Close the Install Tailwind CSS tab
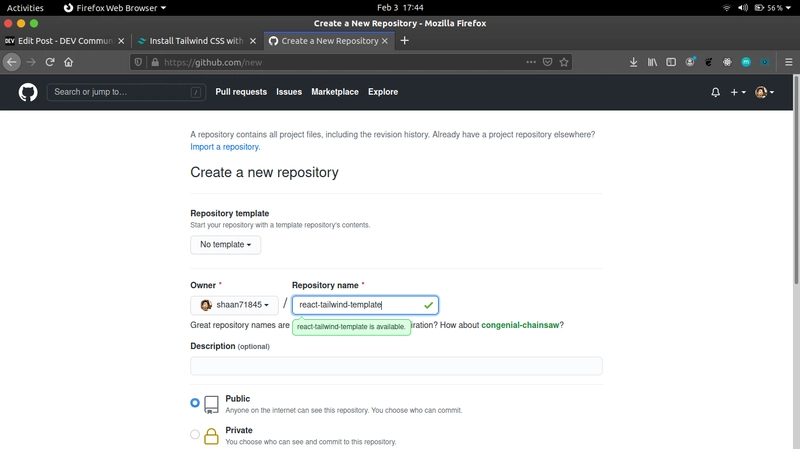This screenshot has height=449, width=800. pyautogui.click(x=253, y=41)
